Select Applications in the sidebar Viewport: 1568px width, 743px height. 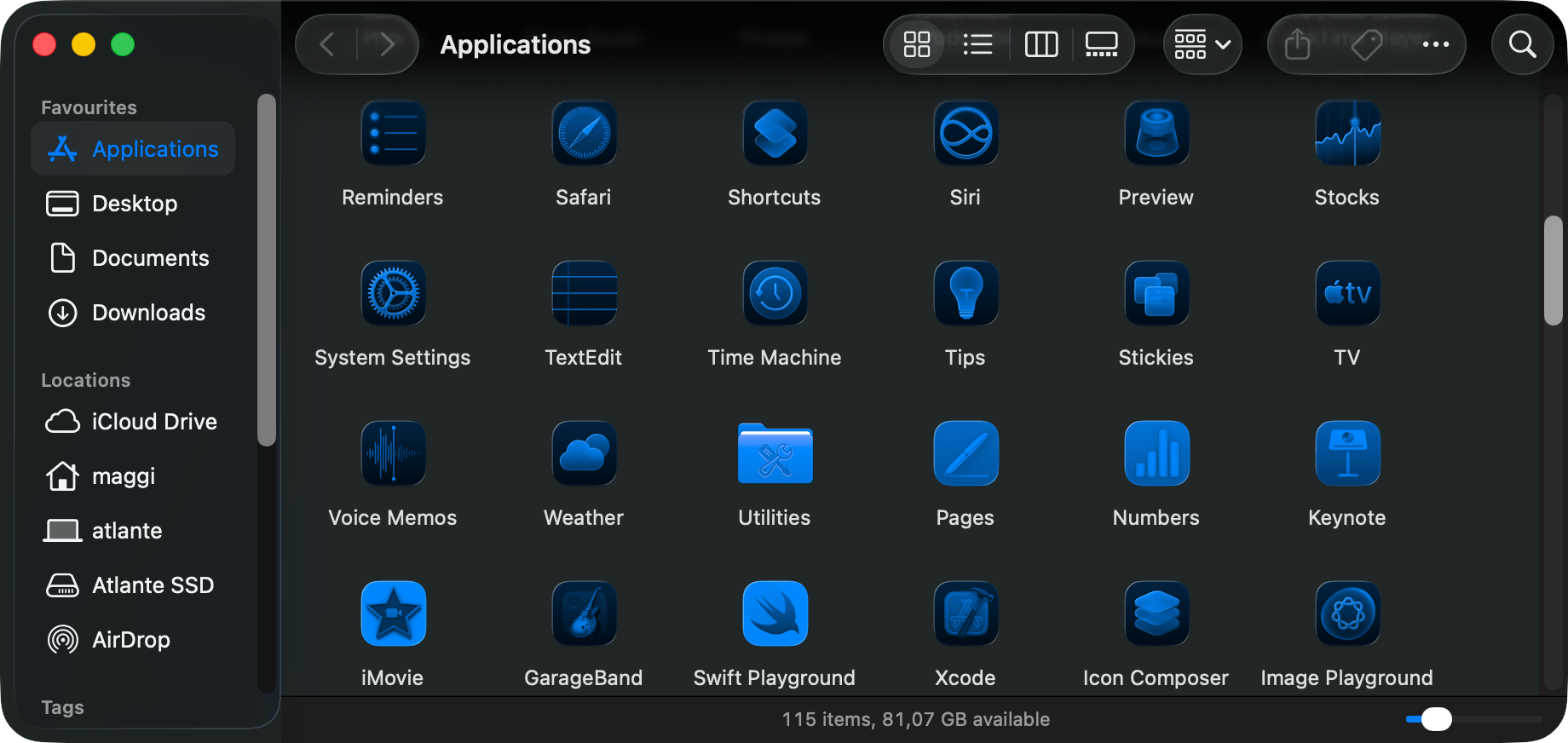[x=133, y=148]
